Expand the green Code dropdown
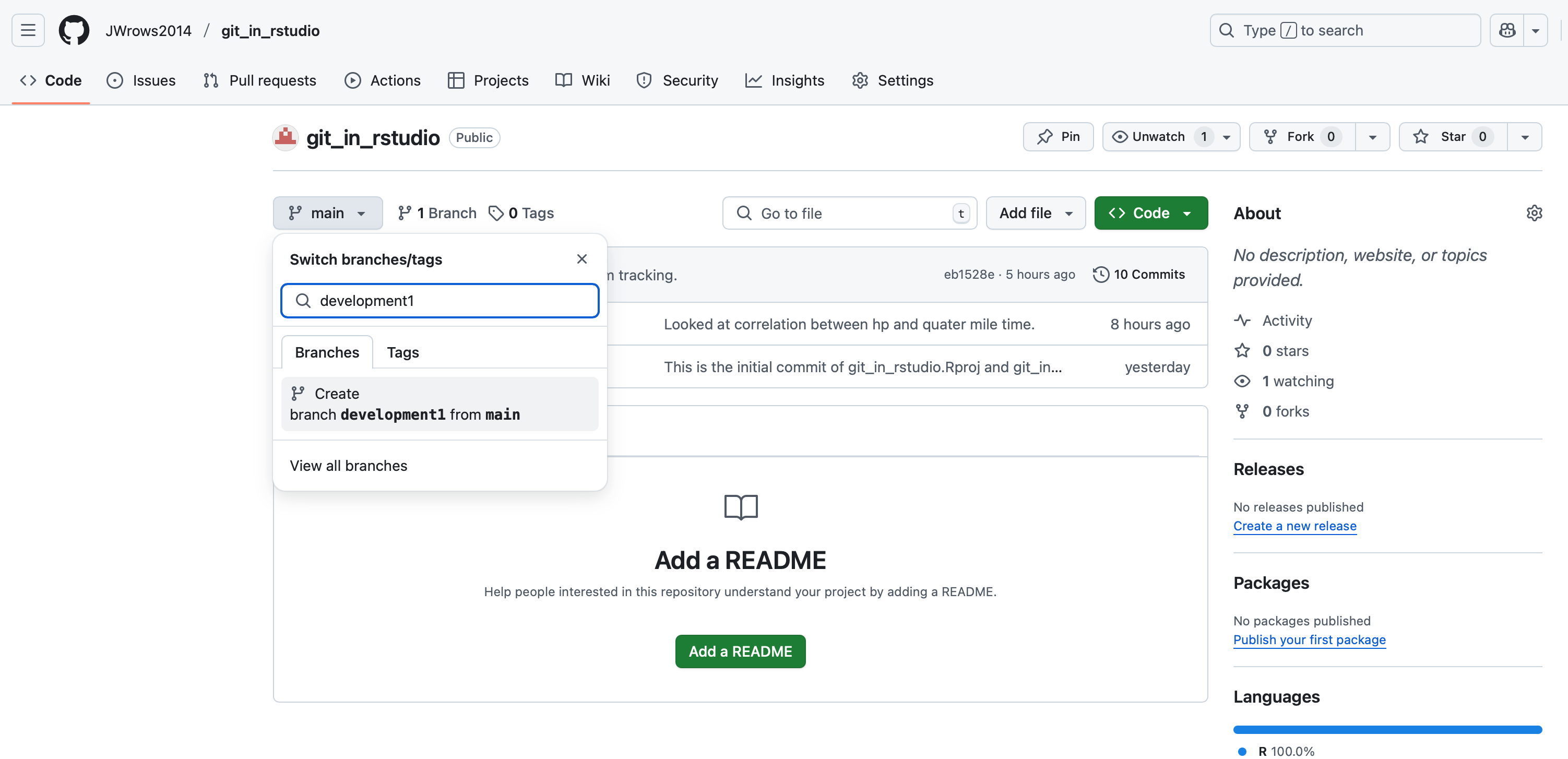The width and height of the screenshot is (1568, 759). click(1150, 213)
